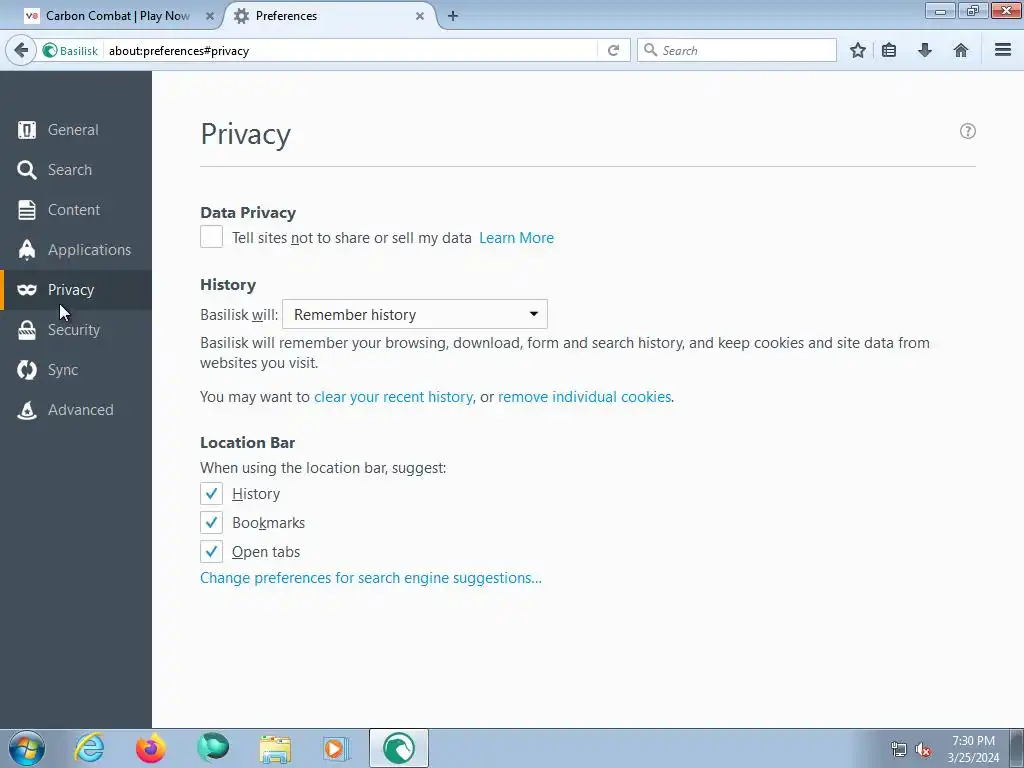Click clear your recent history link
This screenshot has height=768, width=1024.
click(393, 397)
